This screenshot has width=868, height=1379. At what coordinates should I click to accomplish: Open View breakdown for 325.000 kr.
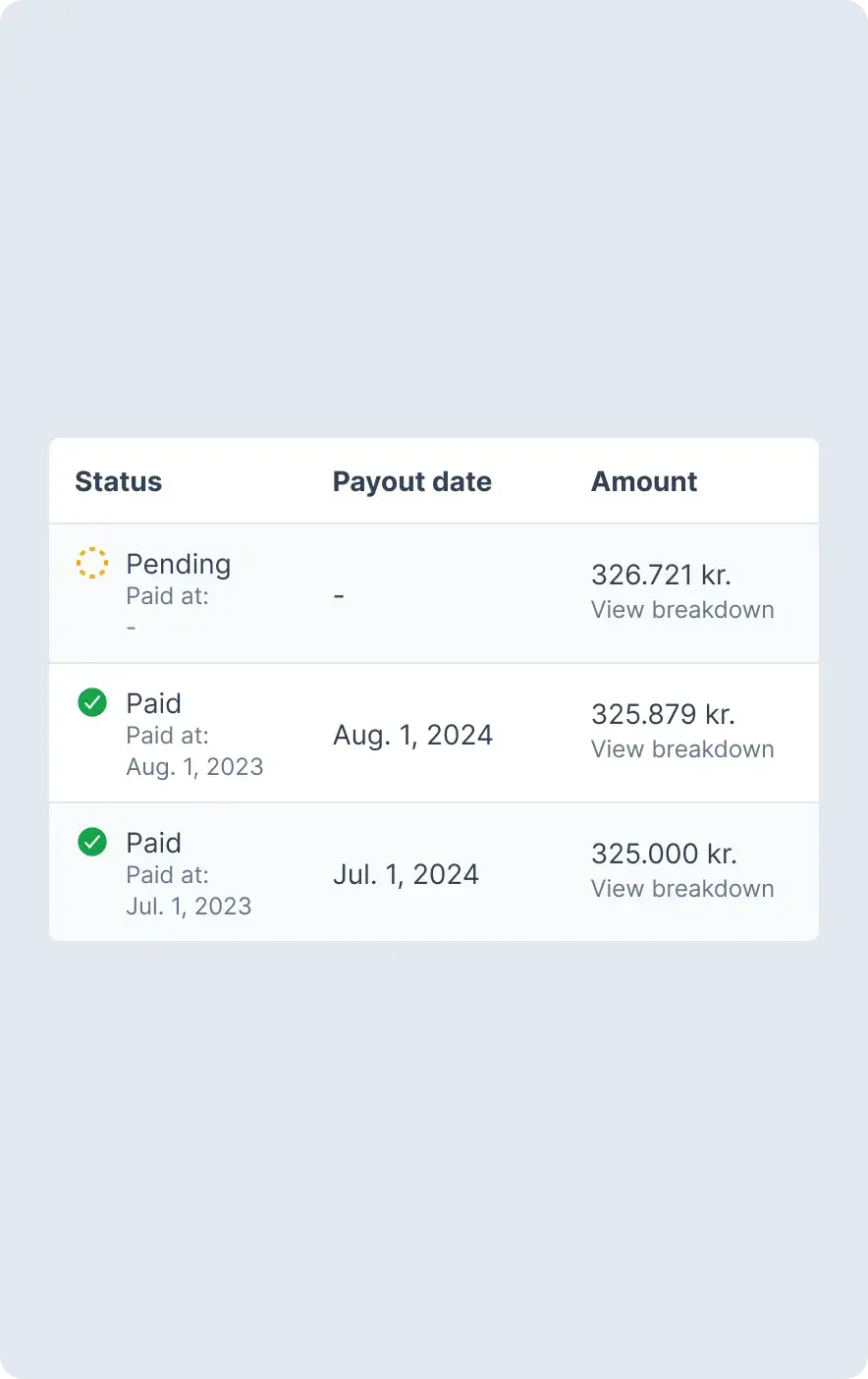tap(682, 889)
